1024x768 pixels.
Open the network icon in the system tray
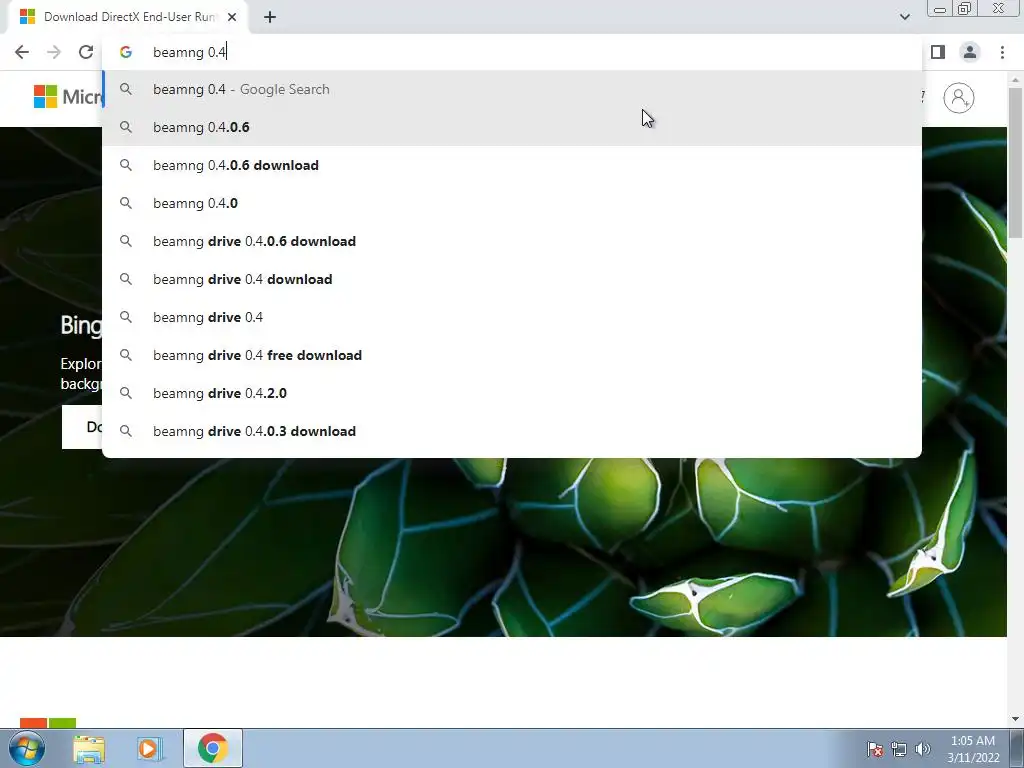(x=899, y=749)
